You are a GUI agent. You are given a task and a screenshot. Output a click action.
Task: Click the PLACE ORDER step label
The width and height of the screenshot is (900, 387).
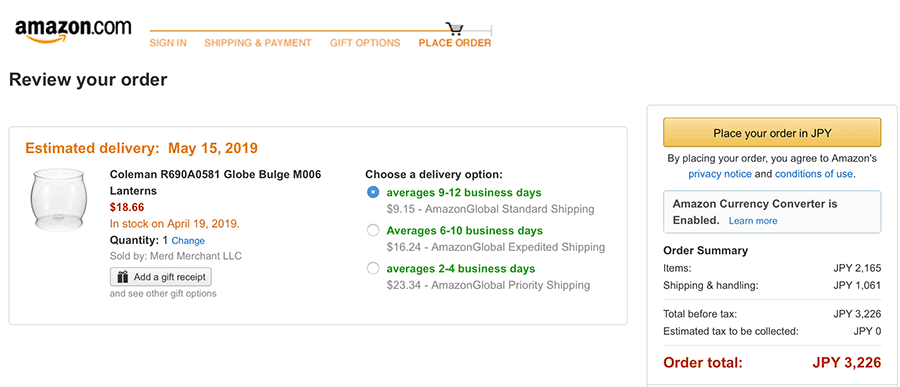coord(455,43)
